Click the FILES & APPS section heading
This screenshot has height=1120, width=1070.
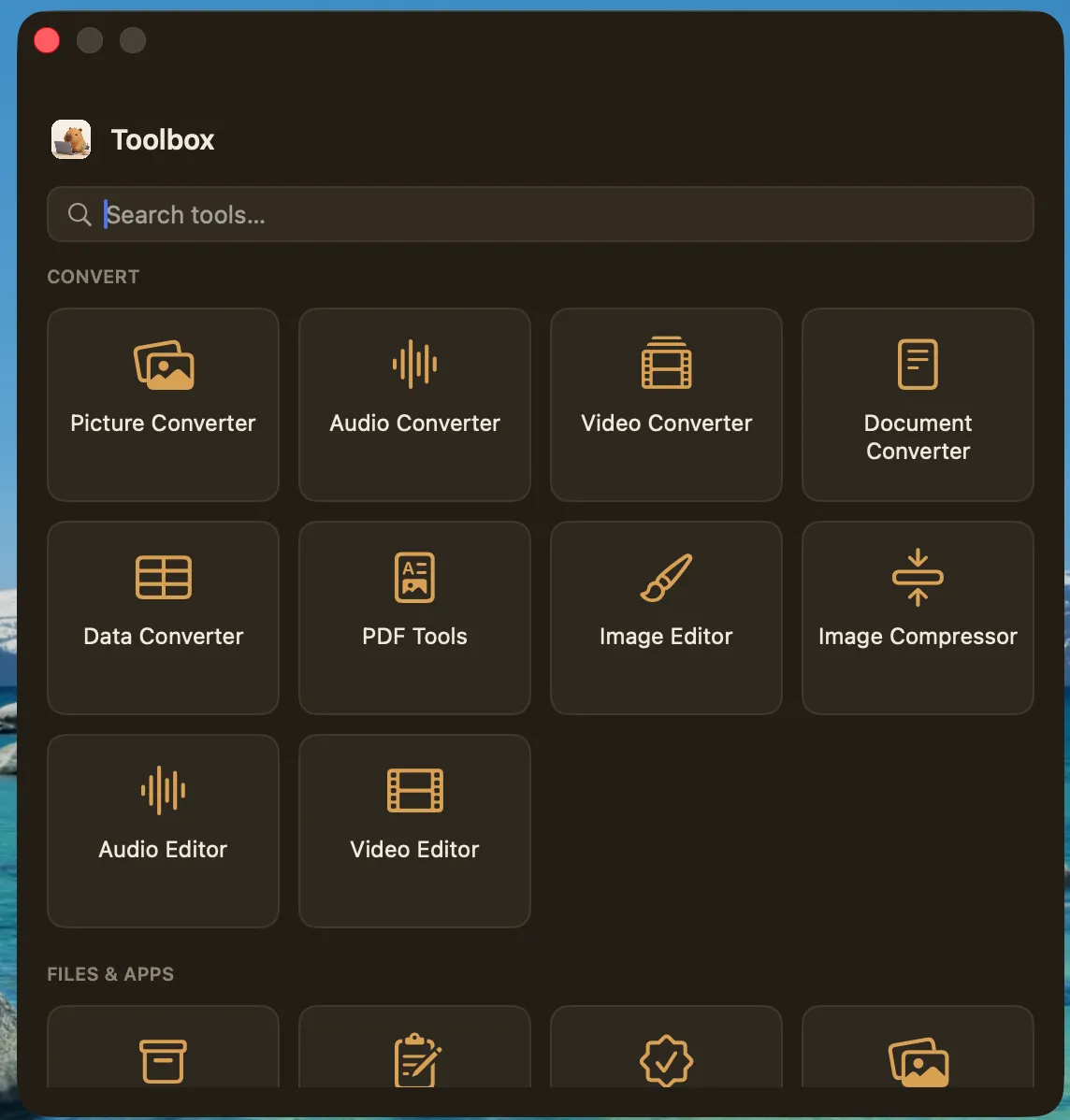[110, 973]
